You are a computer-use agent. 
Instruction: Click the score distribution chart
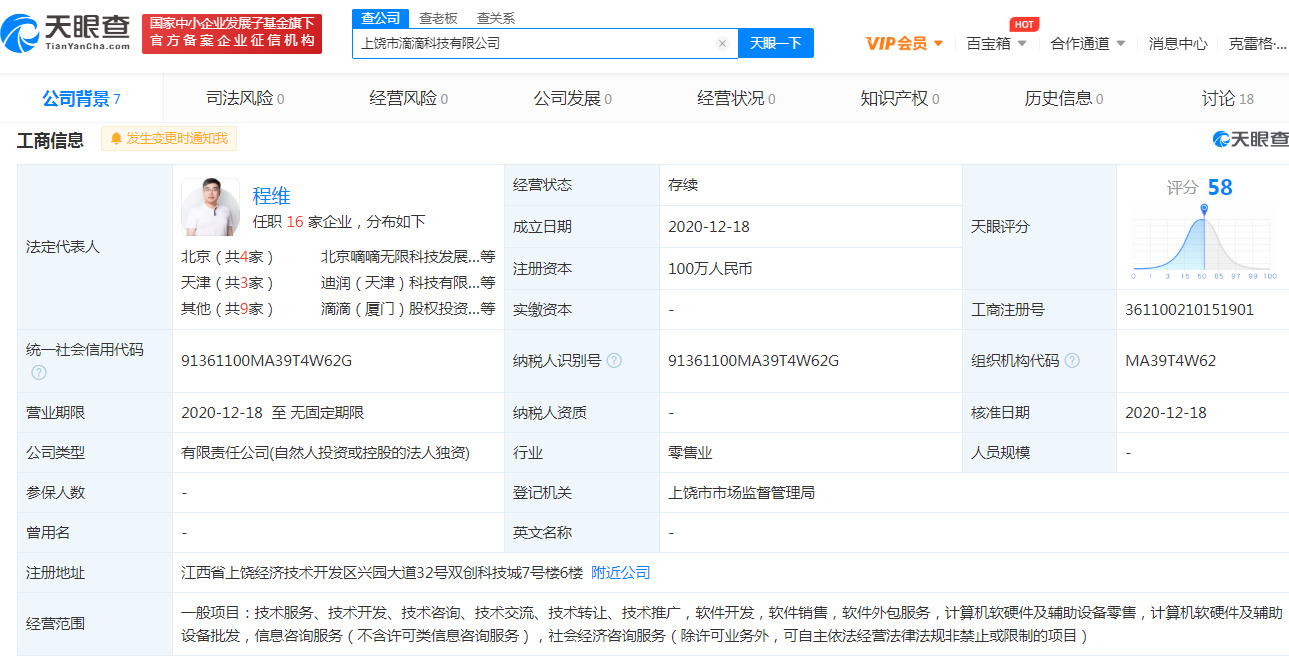(1204, 242)
